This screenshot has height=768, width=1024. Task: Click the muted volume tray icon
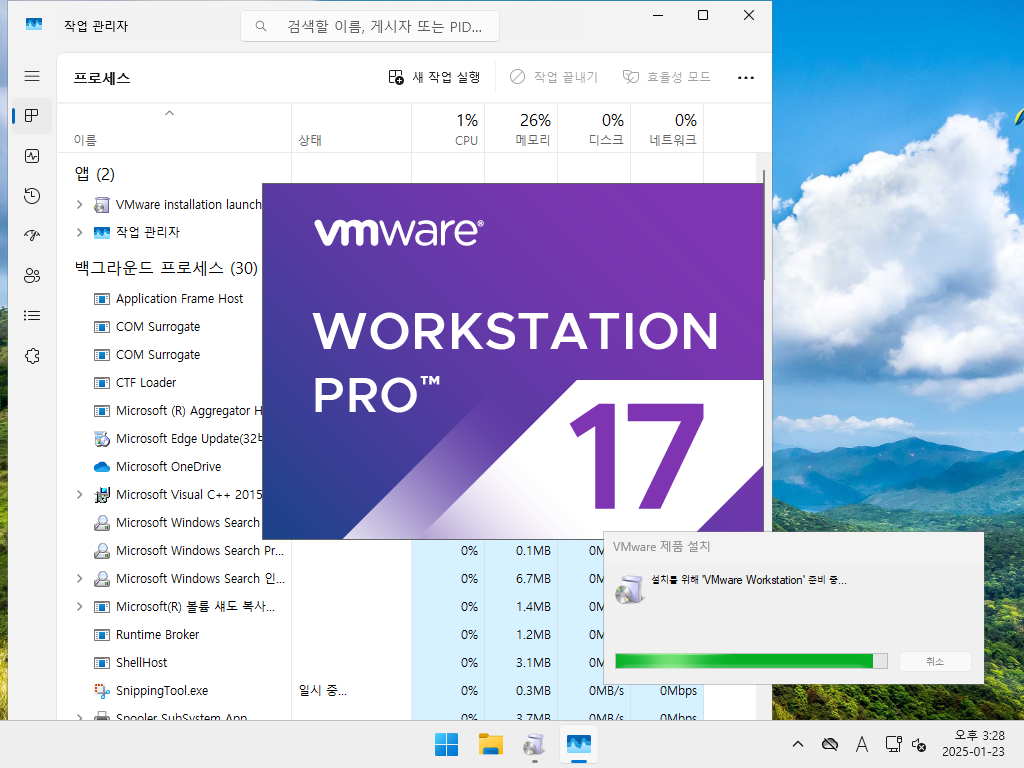click(919, 744)
